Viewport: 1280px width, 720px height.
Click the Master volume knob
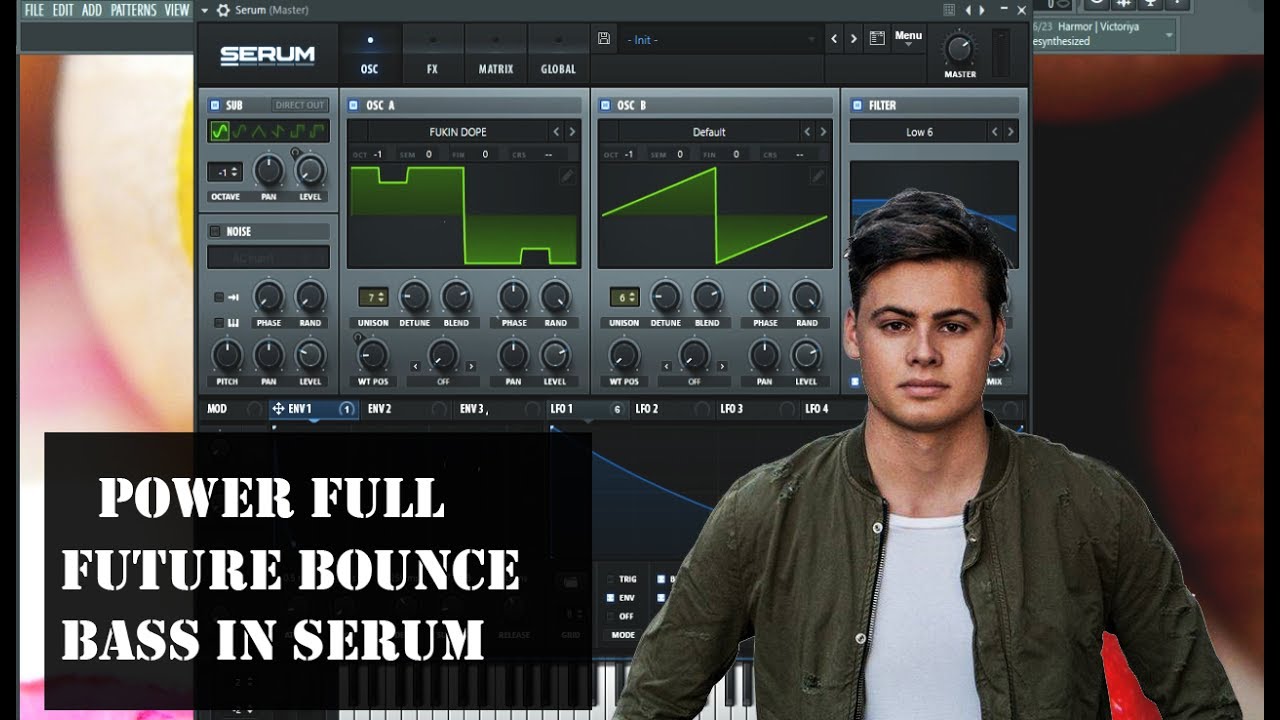959,47
